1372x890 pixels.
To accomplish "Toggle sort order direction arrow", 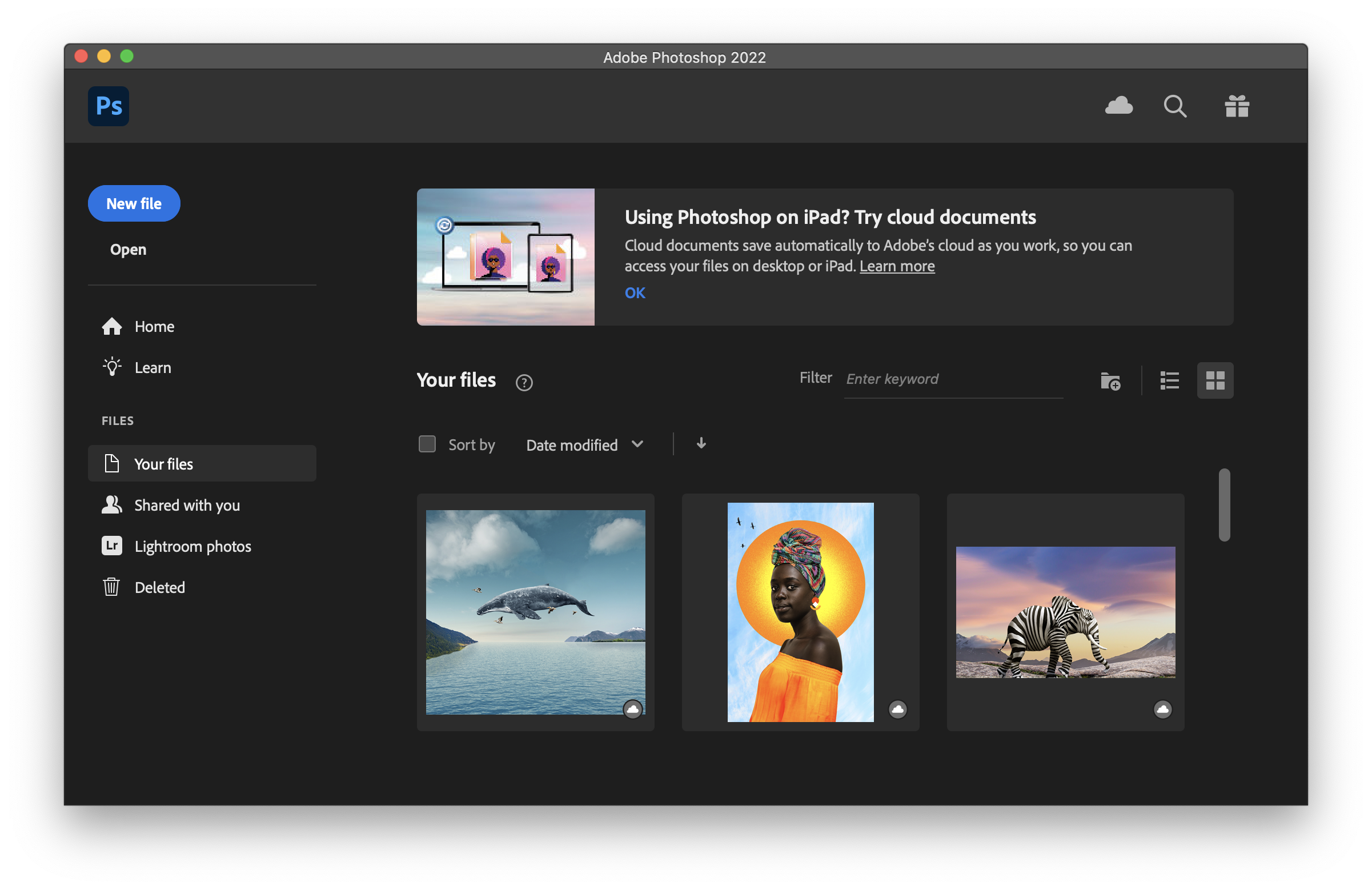I will [701, 443].
